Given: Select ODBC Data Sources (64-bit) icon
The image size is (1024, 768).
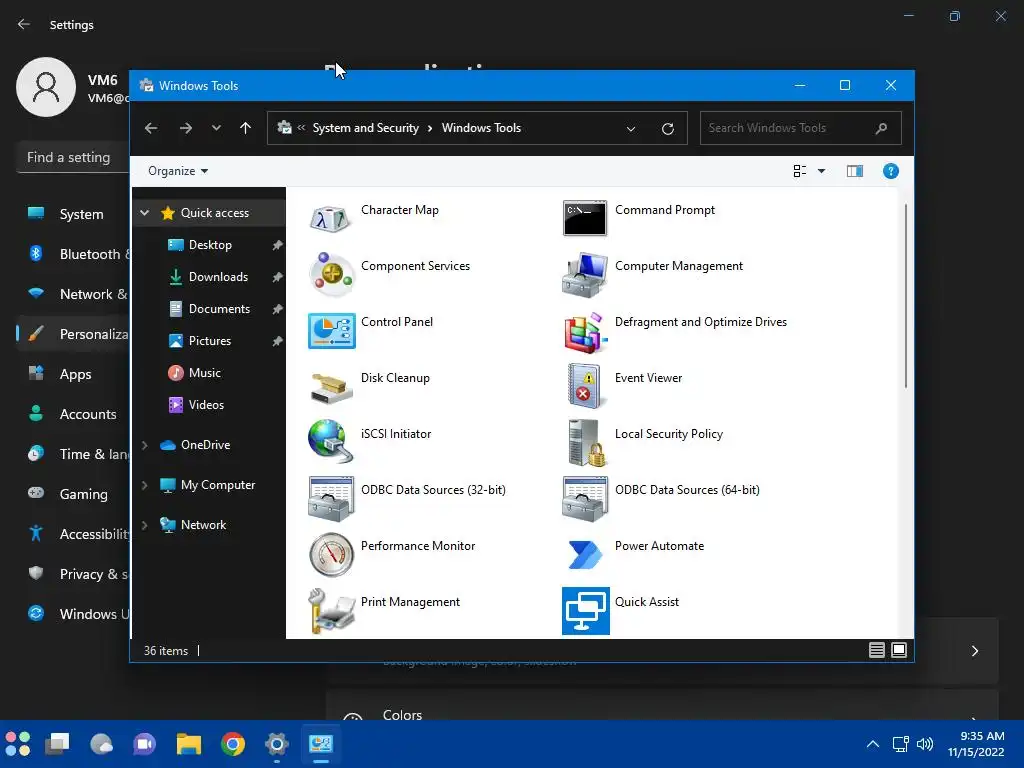Looking at the screenshot, I should (584, 499).
